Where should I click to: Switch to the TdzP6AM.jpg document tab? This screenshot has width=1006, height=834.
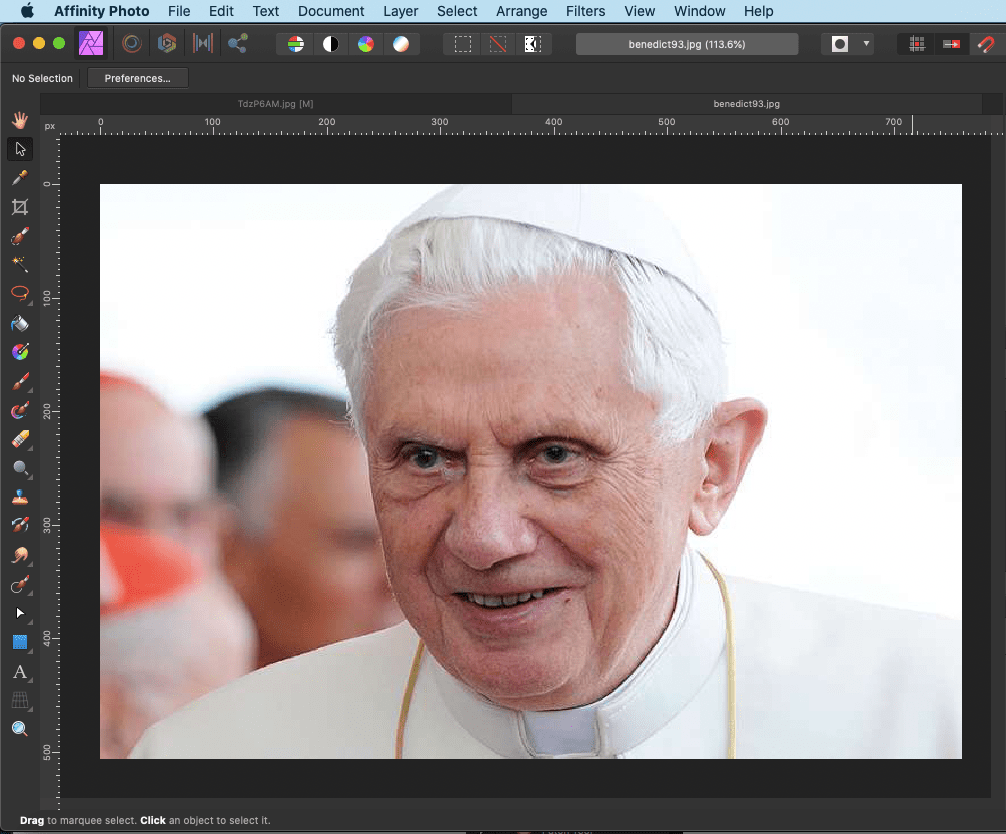pos(275,103)
